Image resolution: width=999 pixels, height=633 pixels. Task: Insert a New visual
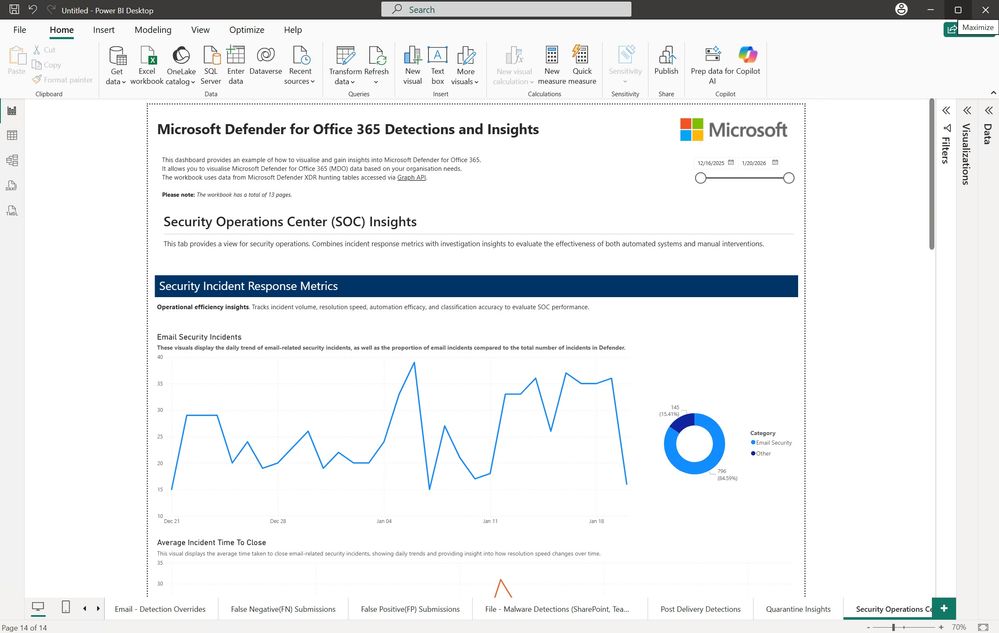coord(413,65)
